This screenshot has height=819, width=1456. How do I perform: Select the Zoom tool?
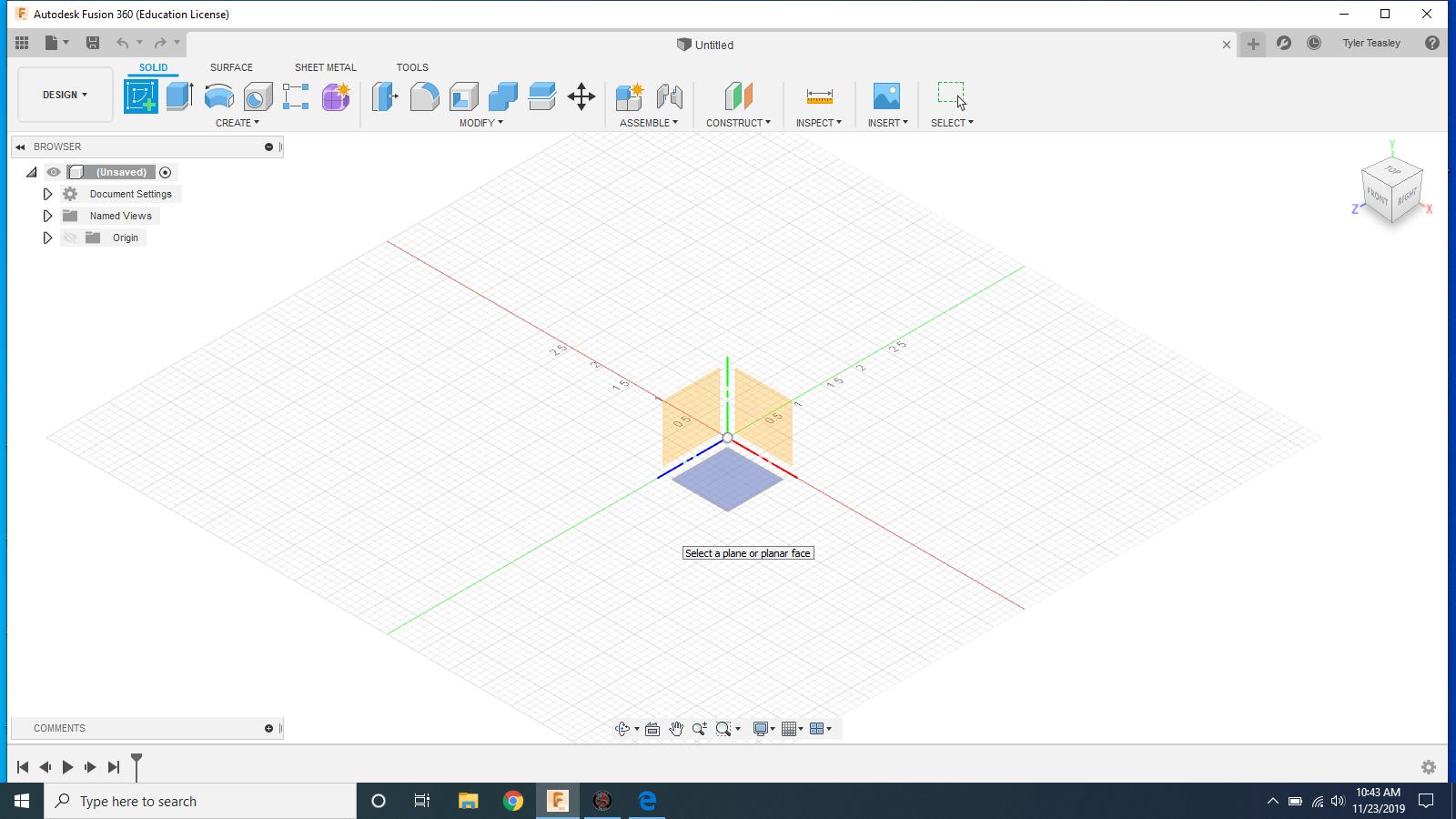pyautogui.click(x=699, y=728)
